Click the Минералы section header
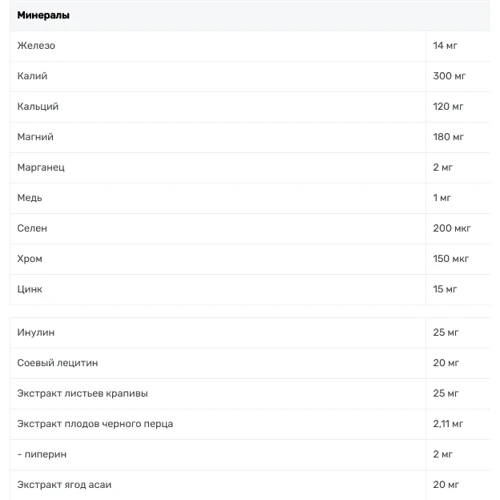Image resolution: width=500 pixels, height=500 pixels. coord(43,15)
